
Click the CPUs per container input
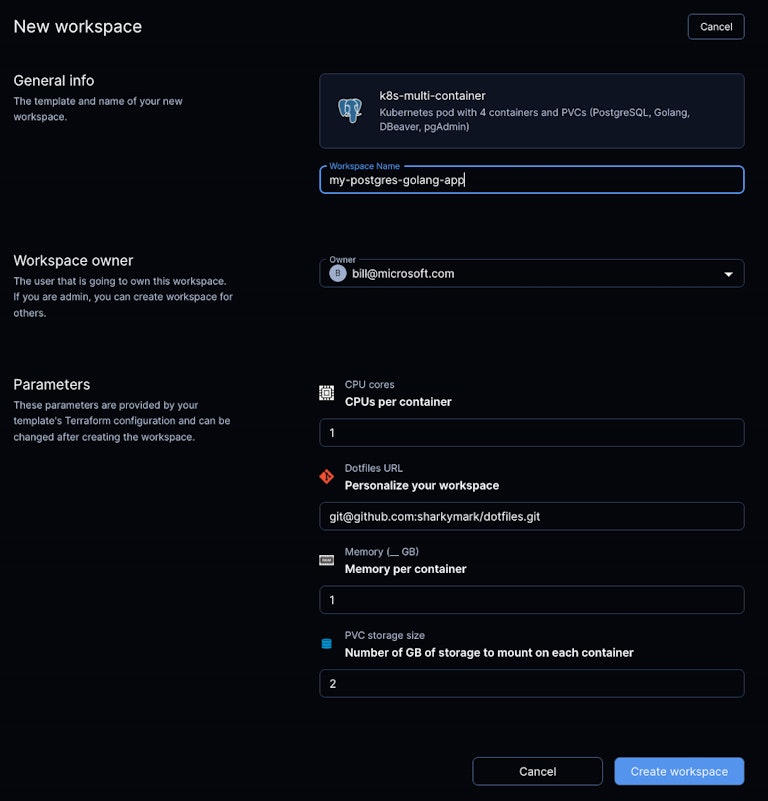531,432
